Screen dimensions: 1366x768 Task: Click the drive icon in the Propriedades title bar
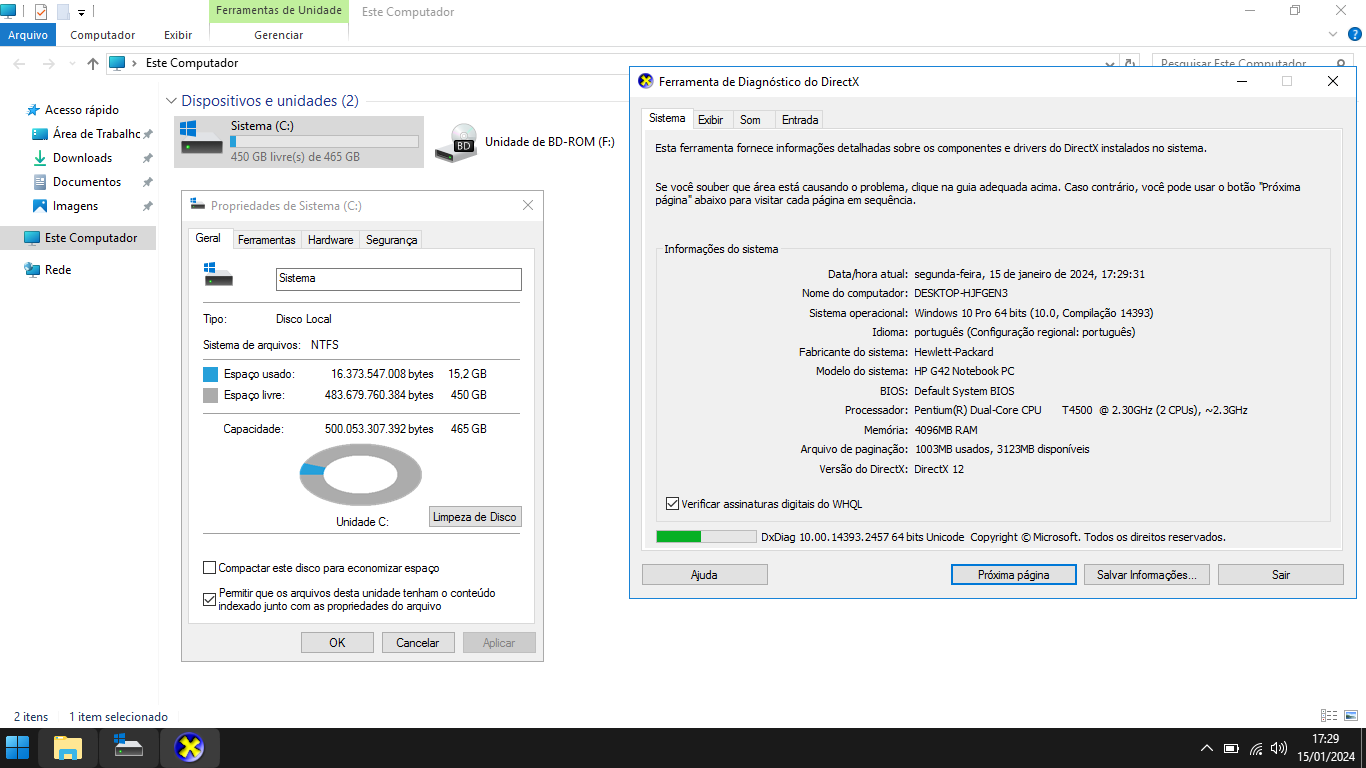pyautogui.click(x=197, y=206)
